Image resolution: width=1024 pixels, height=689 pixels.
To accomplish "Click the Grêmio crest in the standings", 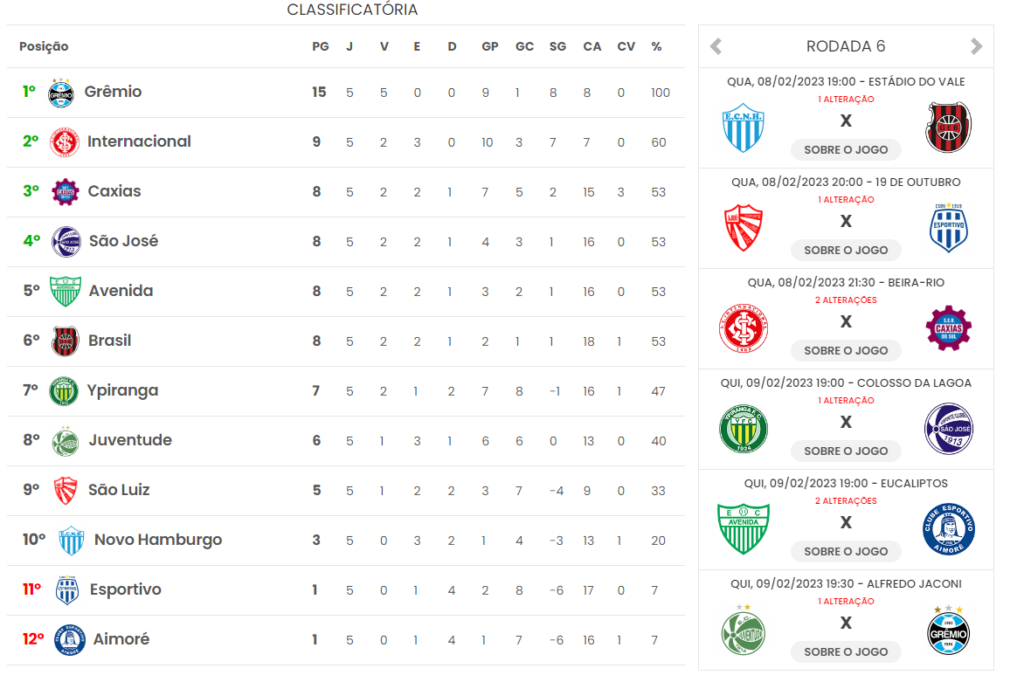I will pos(61,93).
